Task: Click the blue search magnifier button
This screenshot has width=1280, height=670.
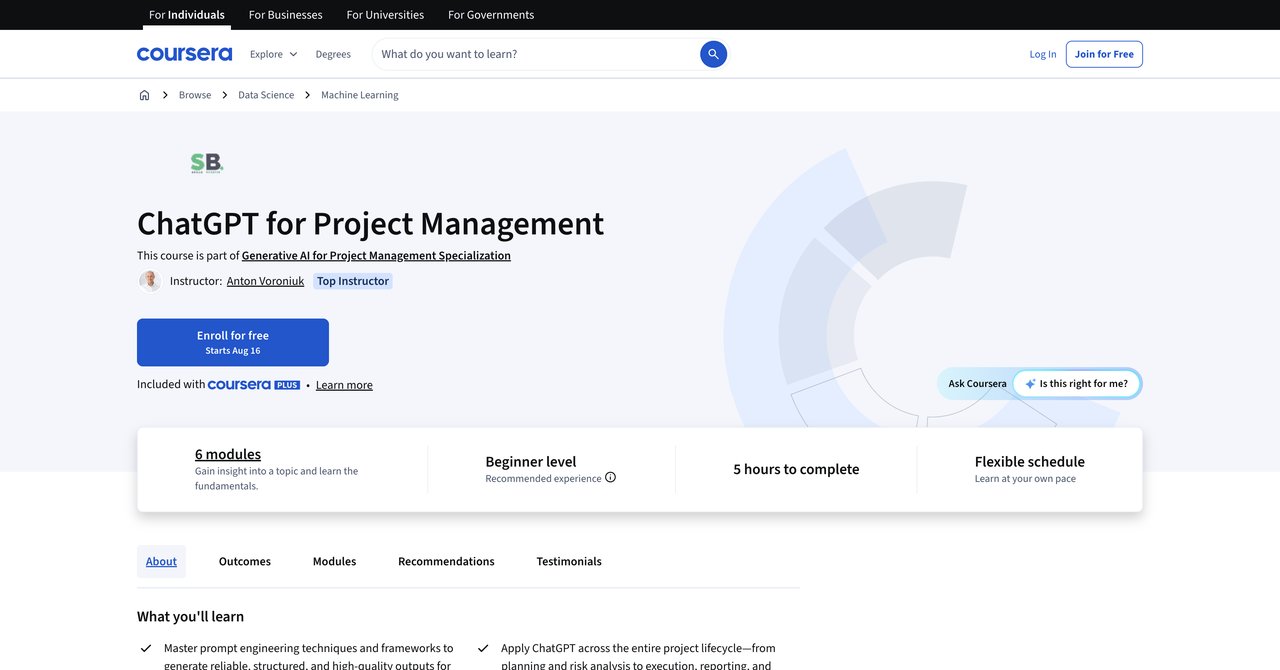Action: coord(713,54)
